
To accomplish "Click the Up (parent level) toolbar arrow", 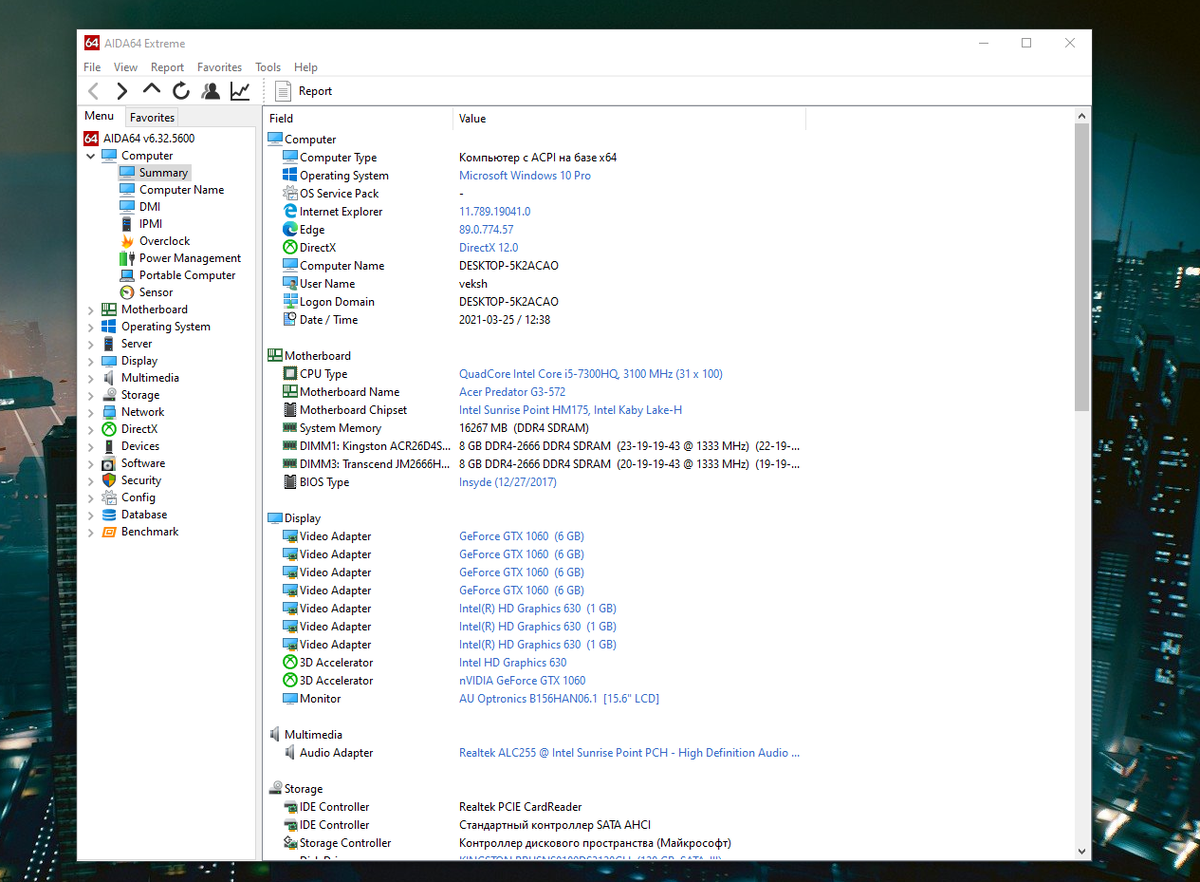I will (x=151, y=90).
